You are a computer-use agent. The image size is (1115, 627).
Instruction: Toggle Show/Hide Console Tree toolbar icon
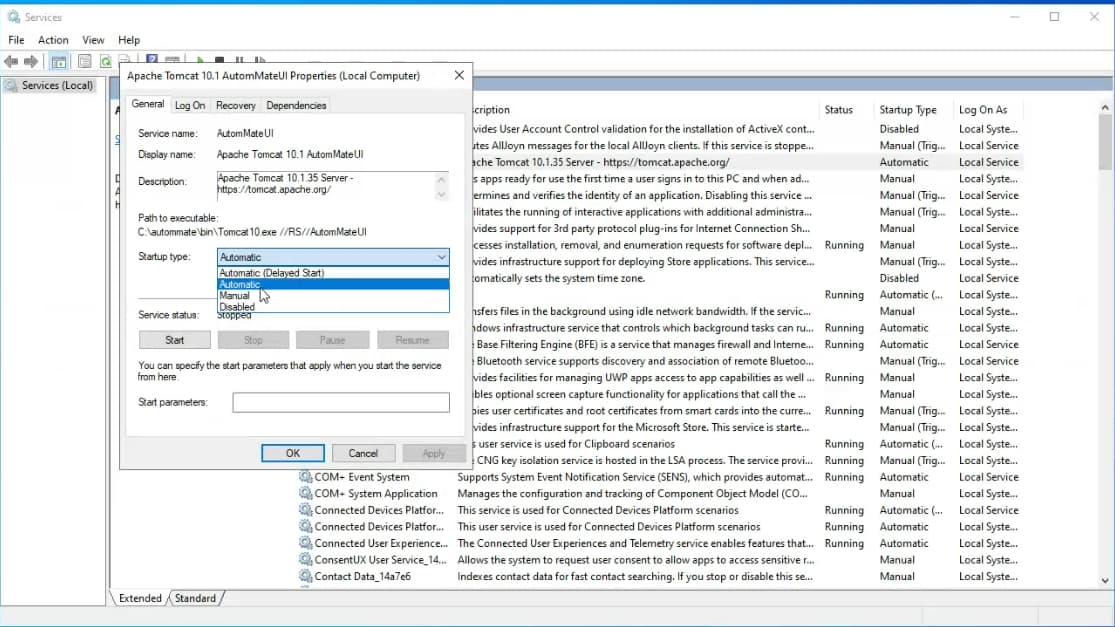59,62
